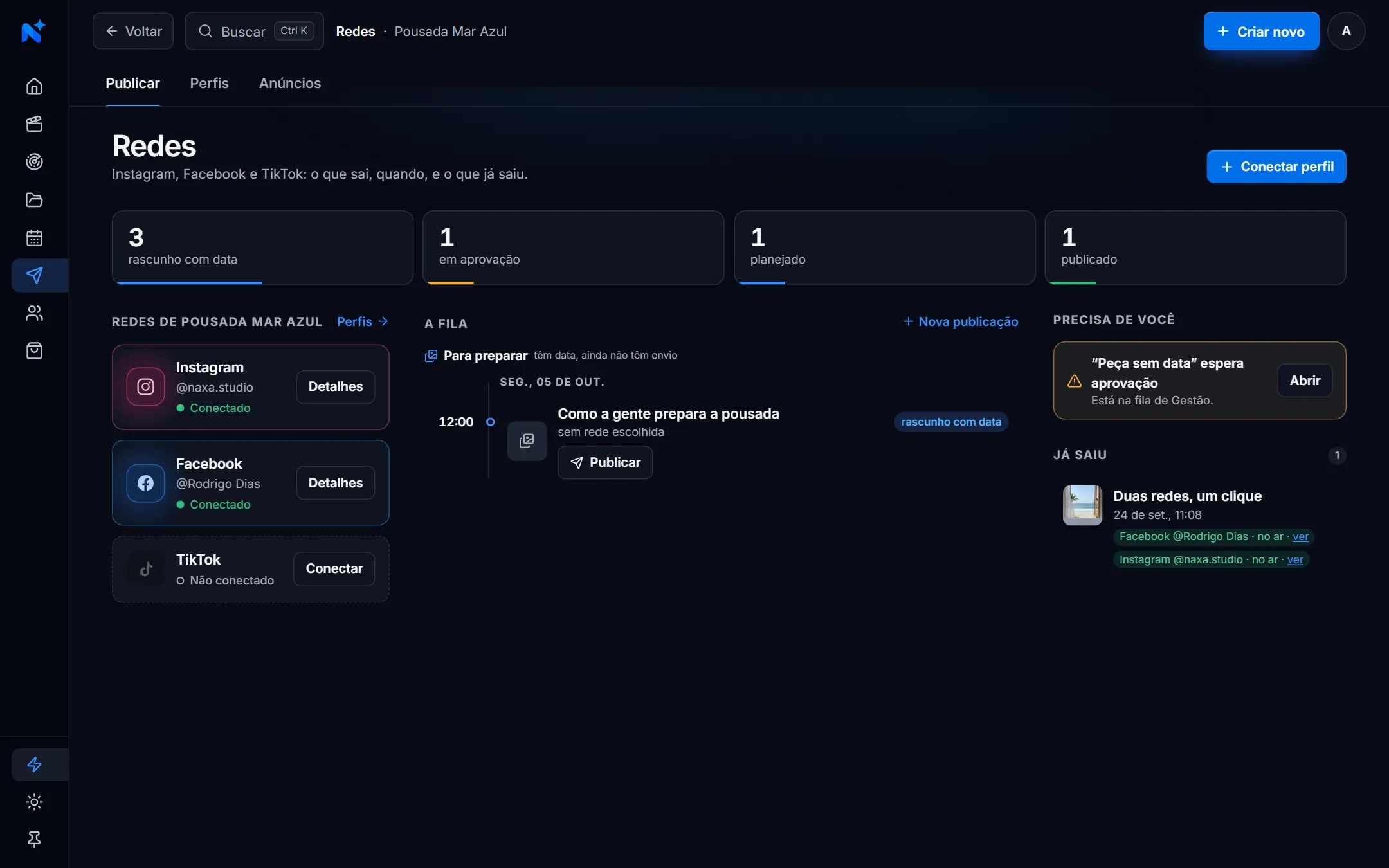Click ver link for Instagram @naxa.studio

tap(1295, 559)
